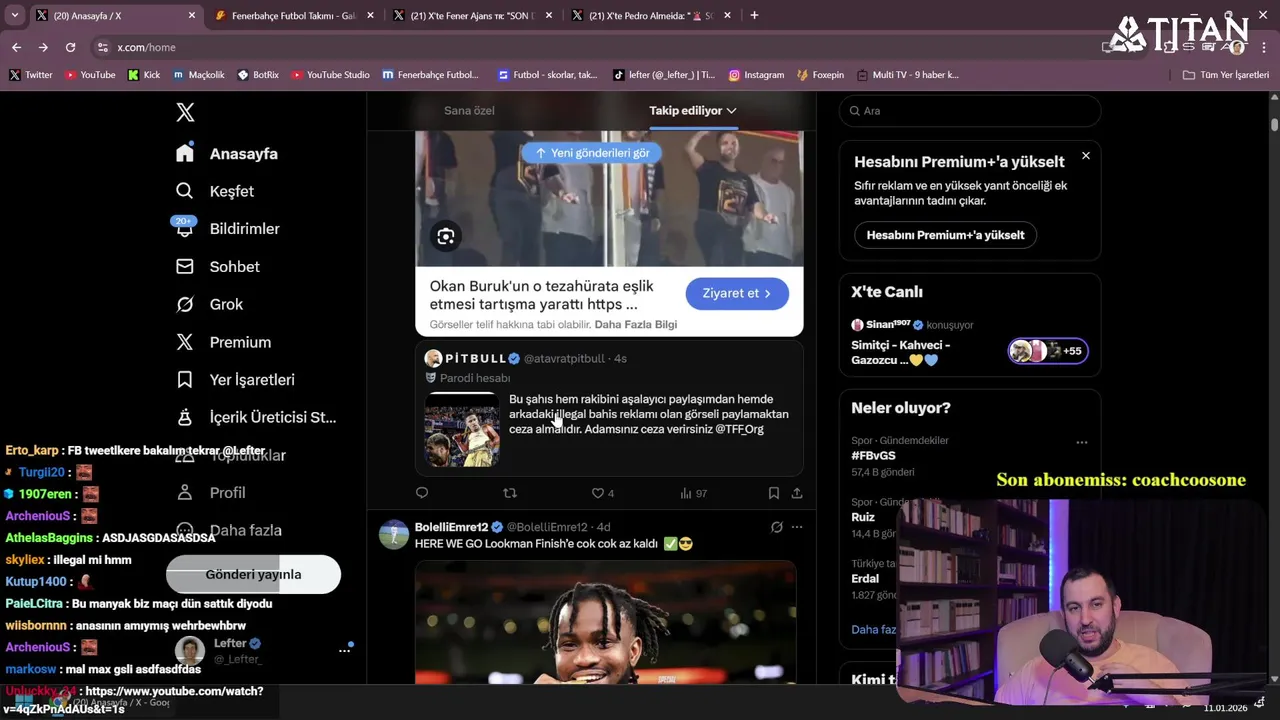Open İçerik Üreticisi Stüdyosu item

(x=256, y=417)
